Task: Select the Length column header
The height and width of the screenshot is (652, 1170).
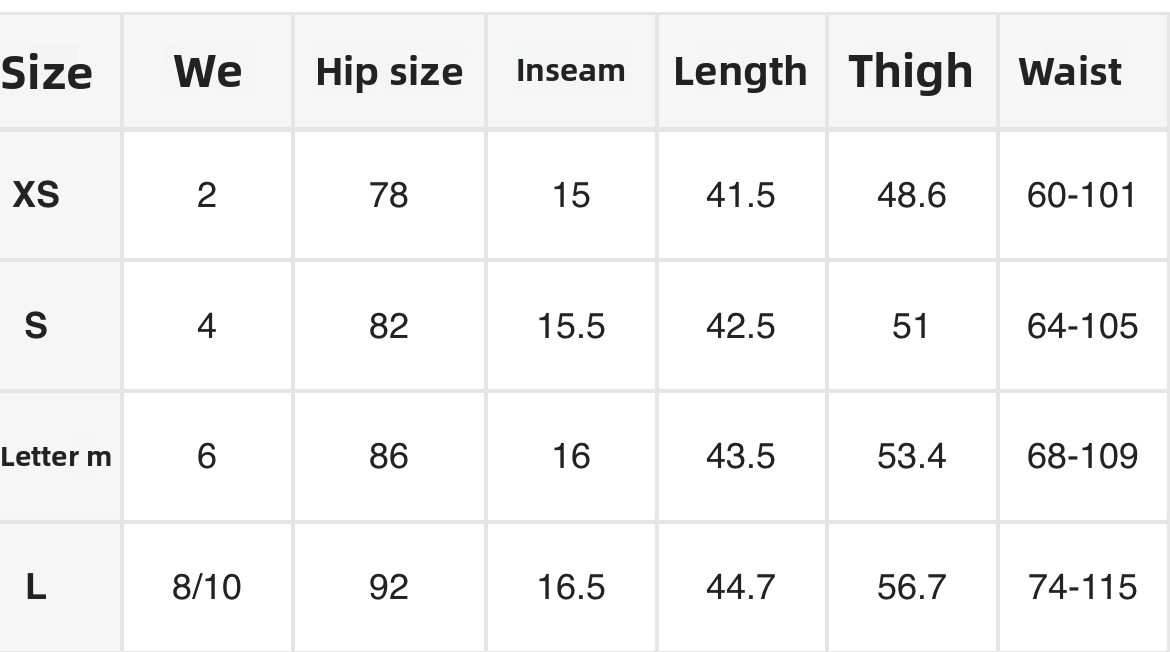Action: click(740, 72)
